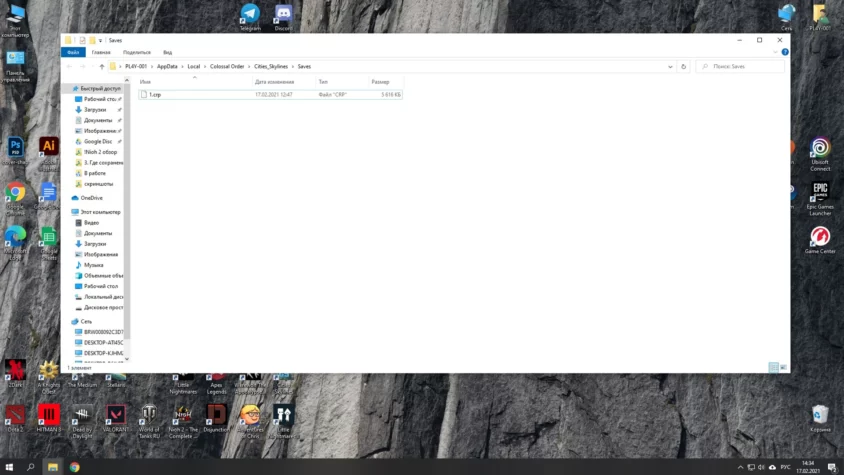The image size is (844, 475).
Task: Open the Discord desktop shortcut
Action: tap(283, 14)
